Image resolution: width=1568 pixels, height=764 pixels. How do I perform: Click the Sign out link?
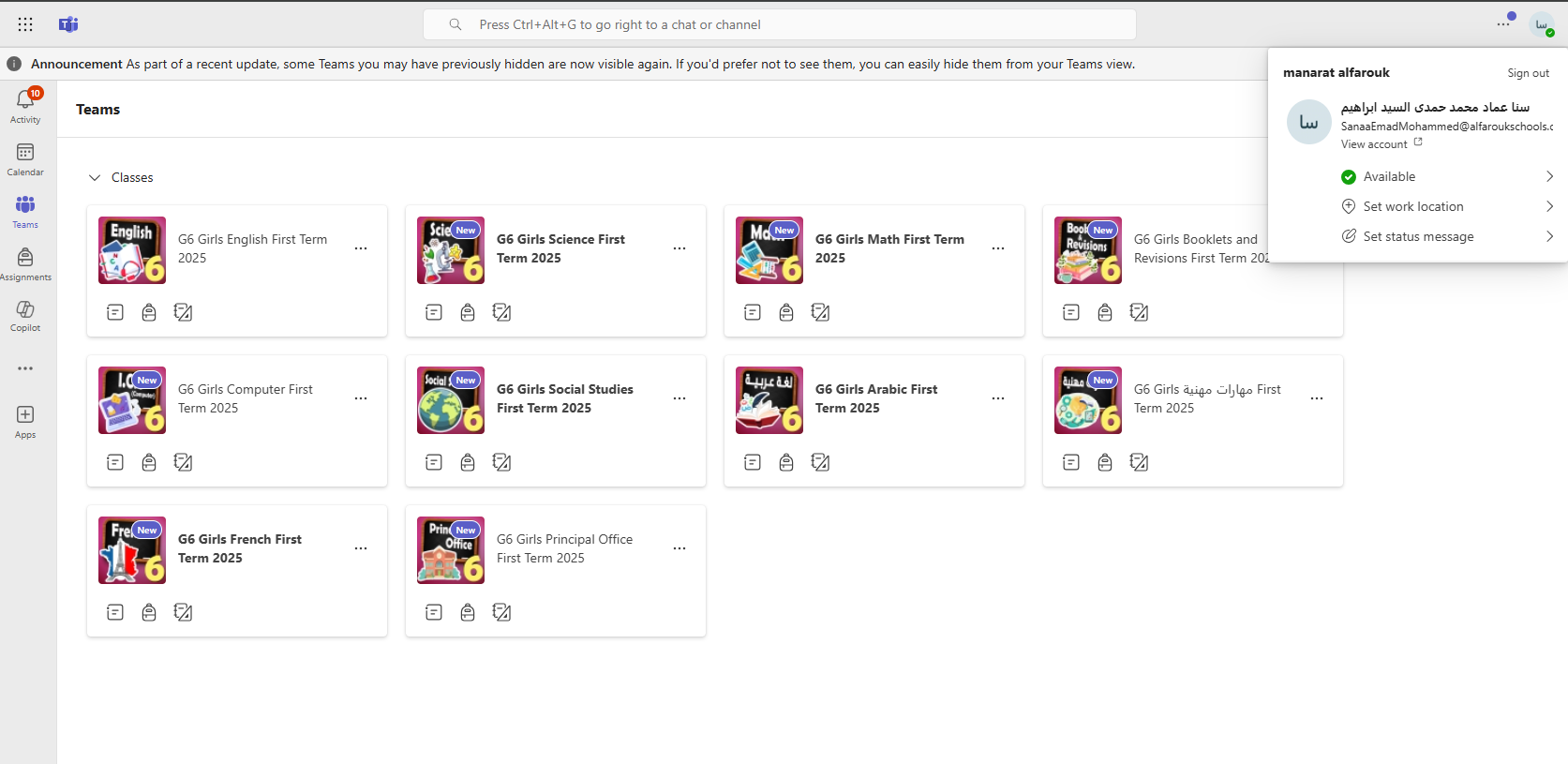point(1528,73)
